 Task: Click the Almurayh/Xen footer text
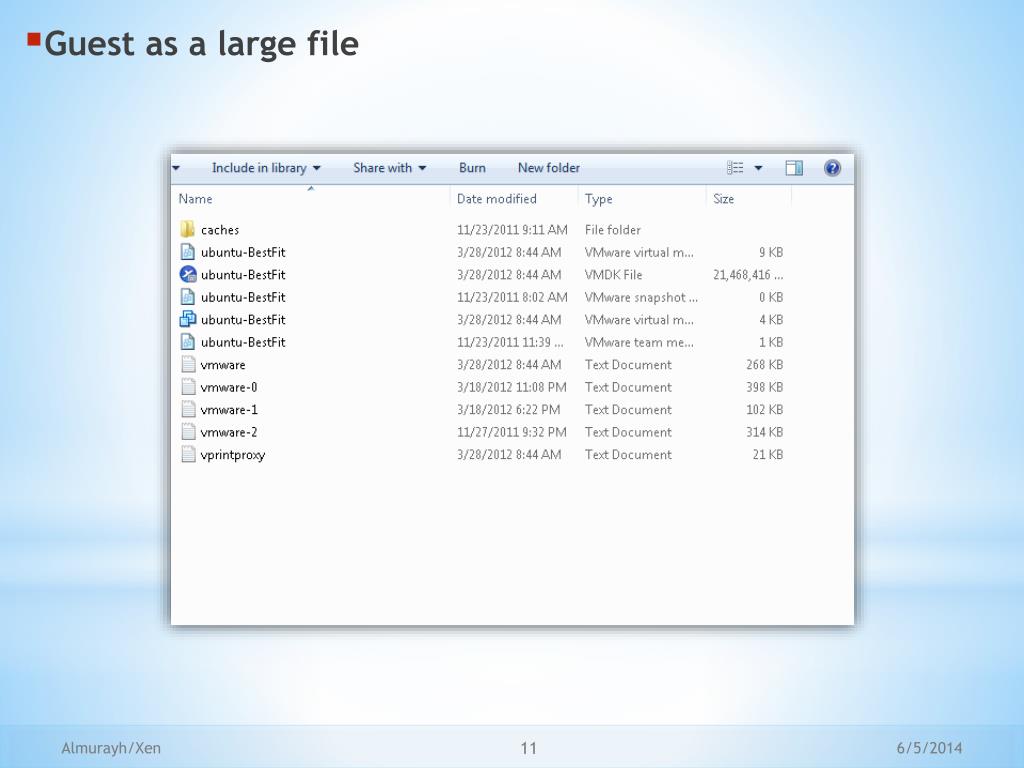pyautogui.click(x=111, y=748)
